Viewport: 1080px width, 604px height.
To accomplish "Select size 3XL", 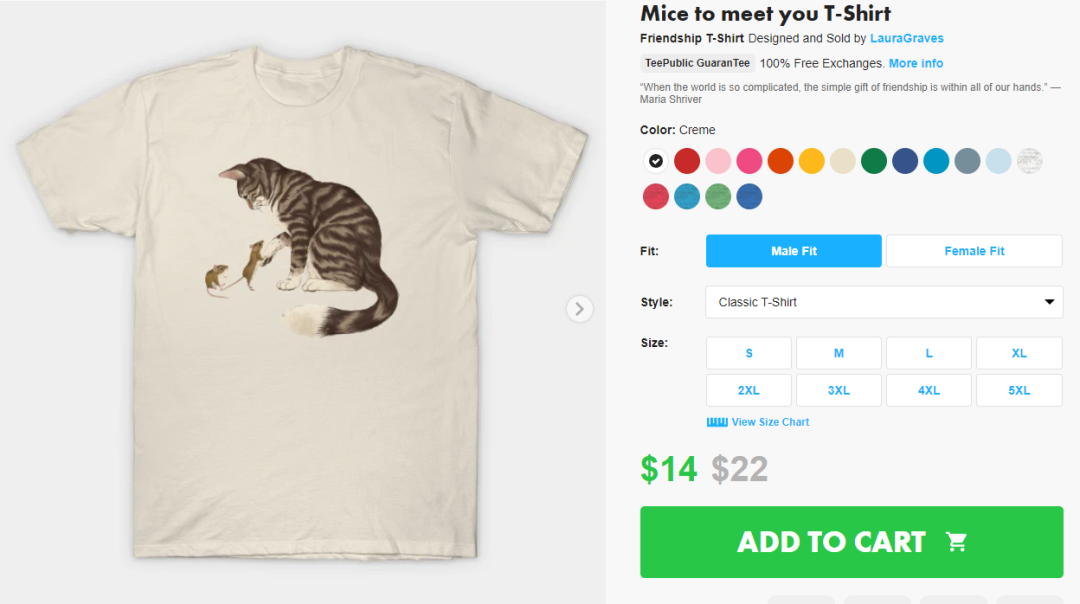I will pyautogui.click(x=839, y=390).
